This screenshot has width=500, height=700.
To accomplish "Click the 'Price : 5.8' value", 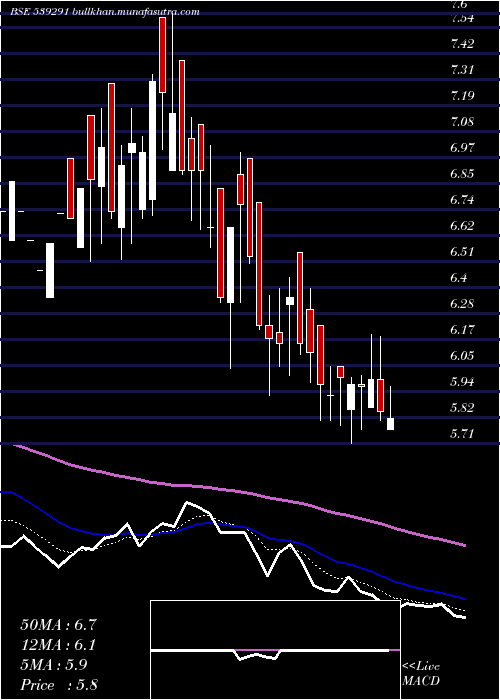I will (x=58, y=684).
